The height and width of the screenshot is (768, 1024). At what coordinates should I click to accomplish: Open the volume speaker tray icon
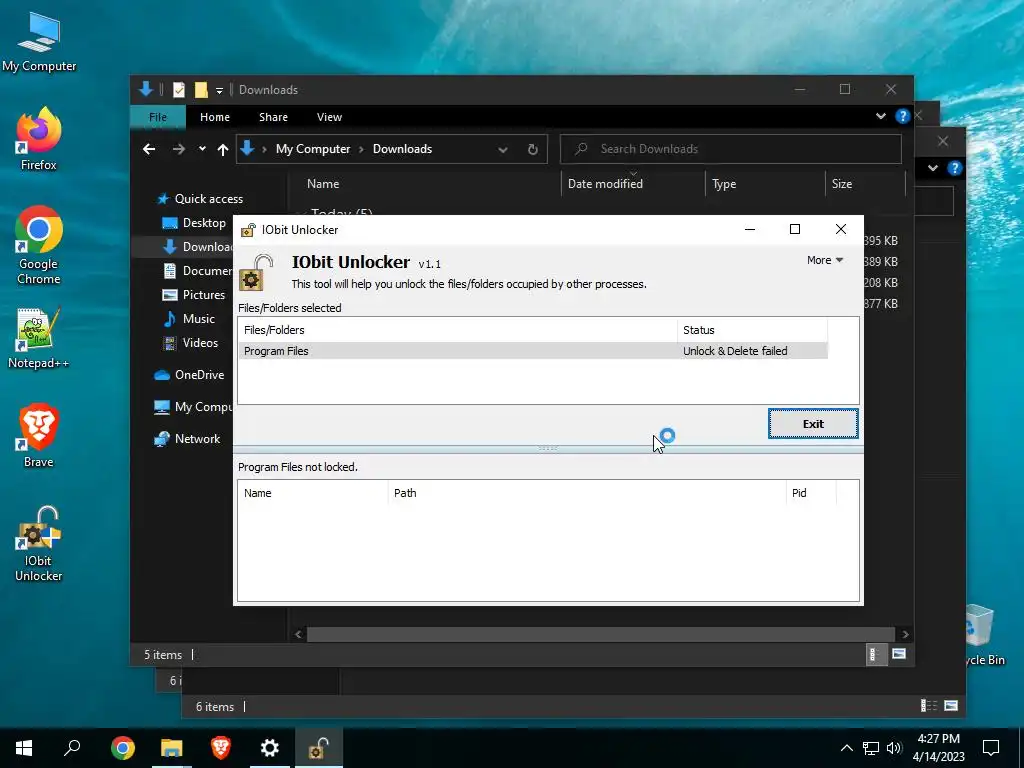(x=893, y=748)
